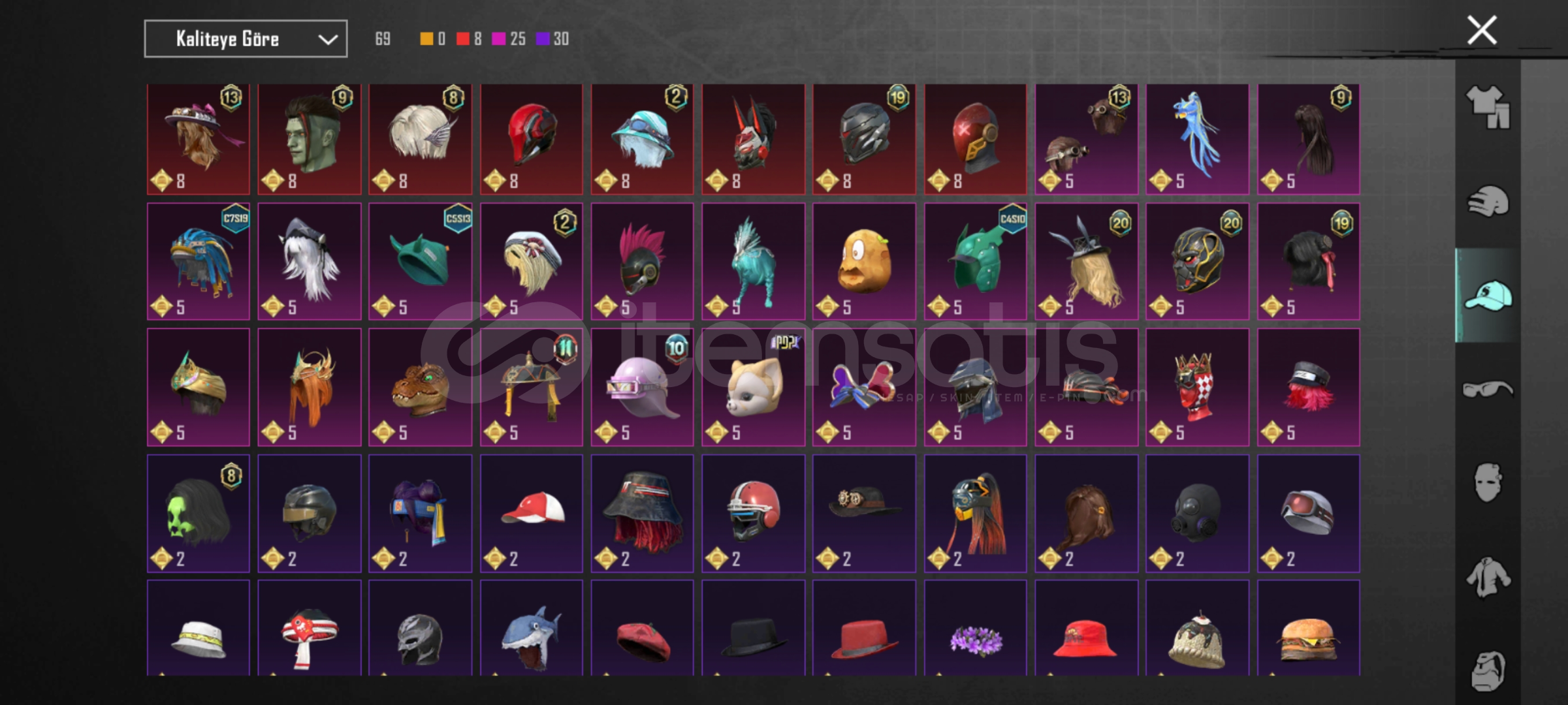The width and height of the screenshot is (1568, 705).
Task: Select the potato head mask item
Action: point(864,261)
